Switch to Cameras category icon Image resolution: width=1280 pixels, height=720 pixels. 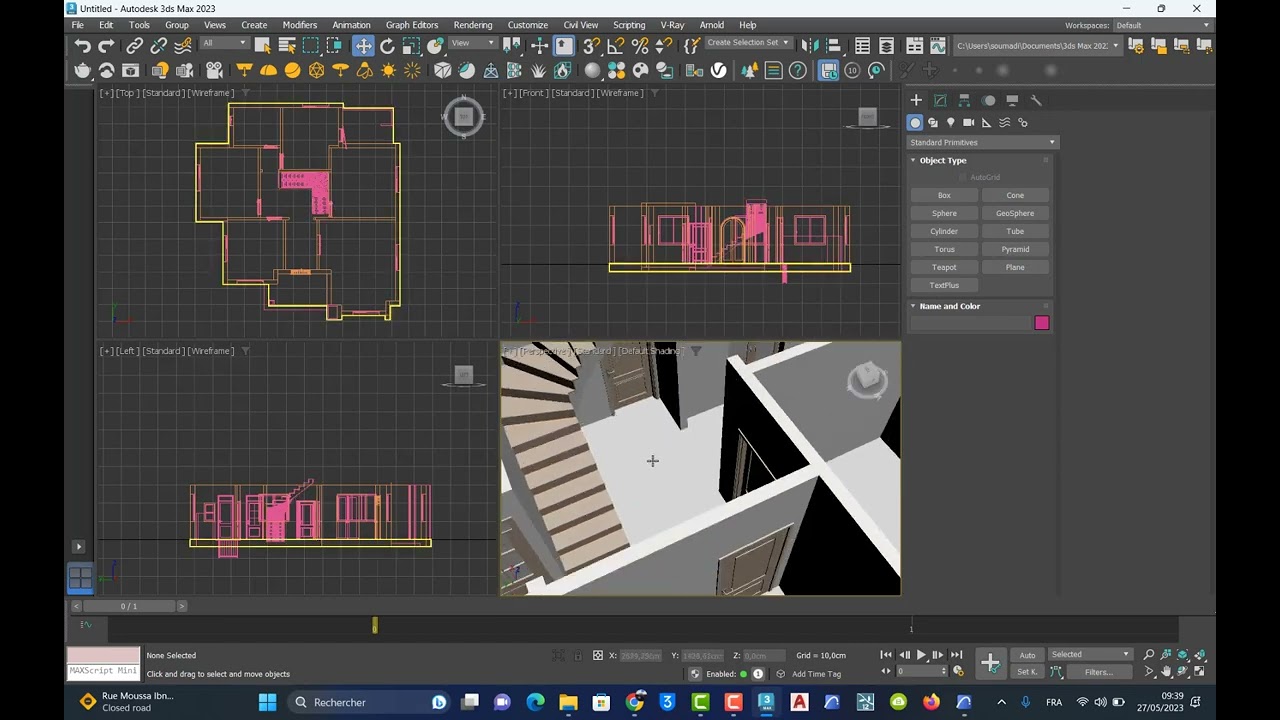(x=968, y=122)
